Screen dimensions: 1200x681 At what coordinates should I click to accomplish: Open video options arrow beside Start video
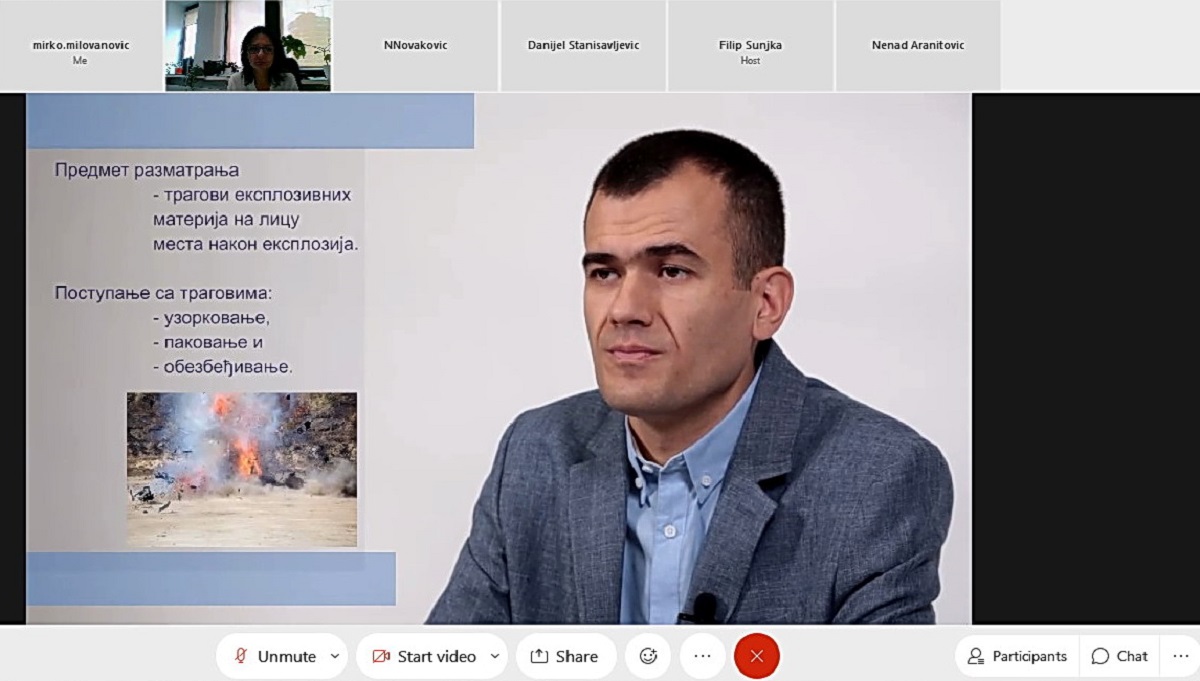coord(495,656)
